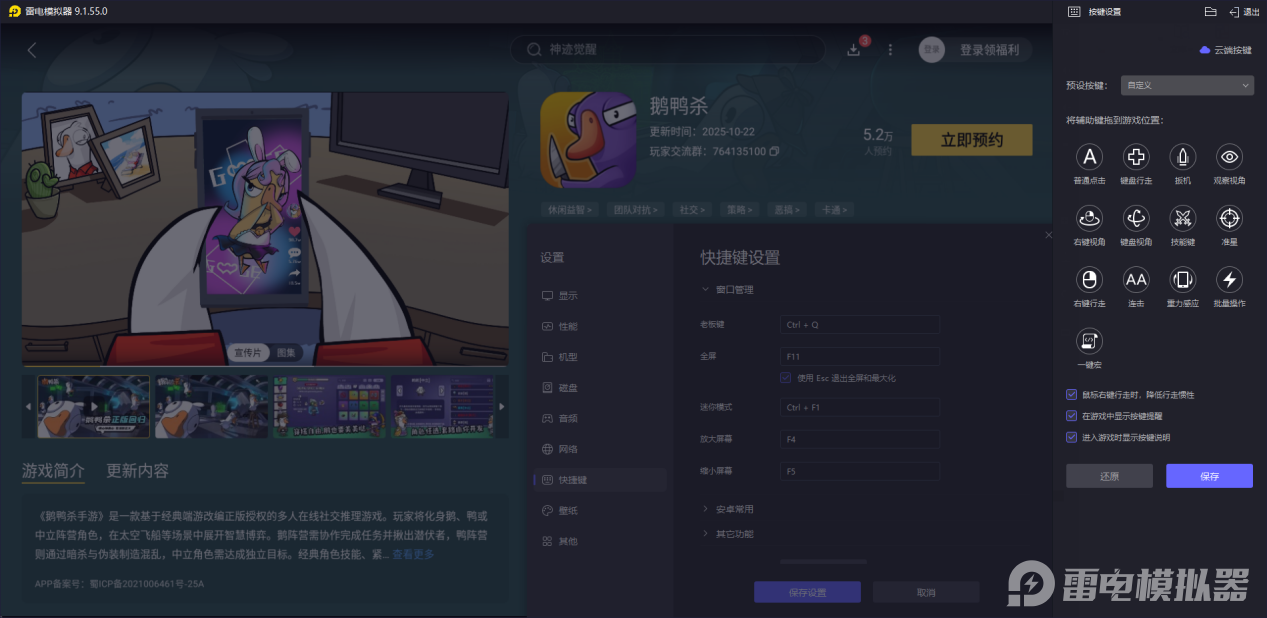Open the 预设按键 自定义 dropdown
The width and height of the screenshot is (1267, 618).
[x=1186, y=85]
